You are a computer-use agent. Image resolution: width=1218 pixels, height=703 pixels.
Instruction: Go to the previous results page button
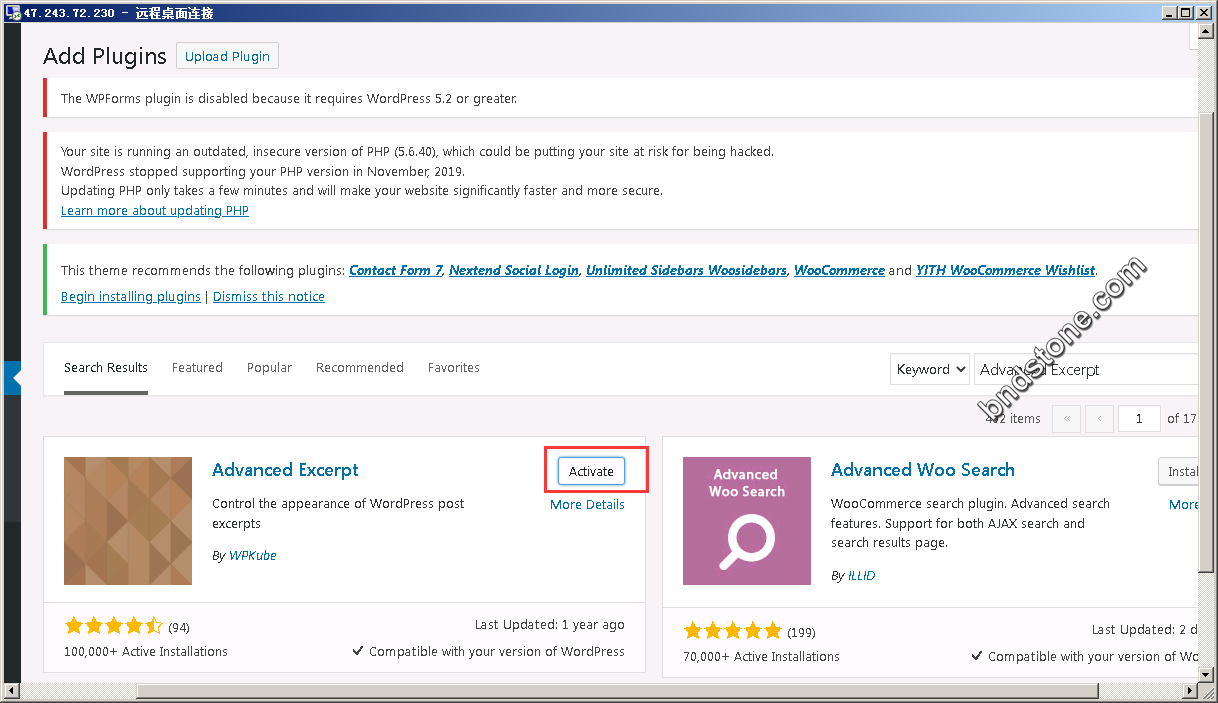coord(1100,419)
